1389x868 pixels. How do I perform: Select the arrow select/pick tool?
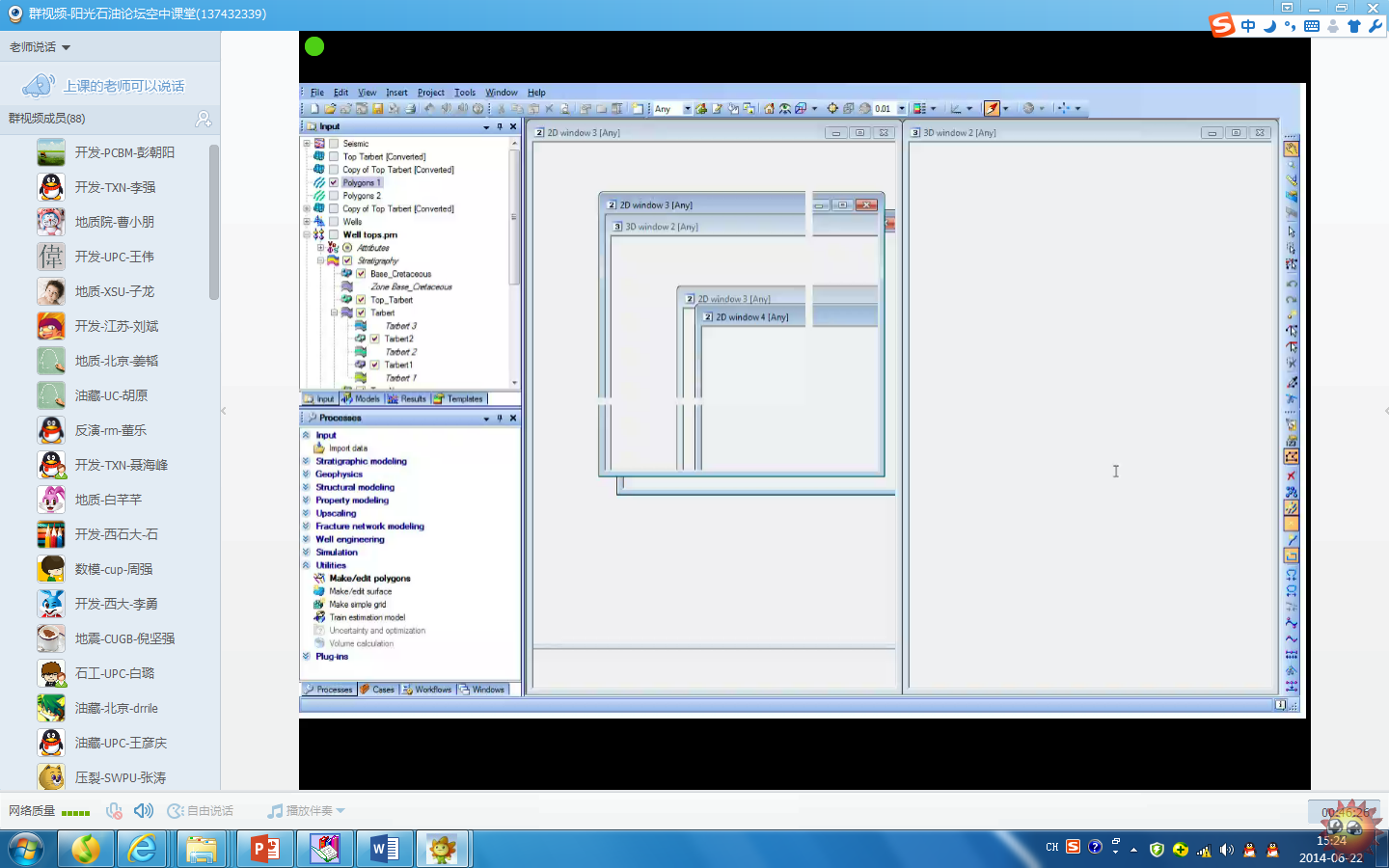1291,231
